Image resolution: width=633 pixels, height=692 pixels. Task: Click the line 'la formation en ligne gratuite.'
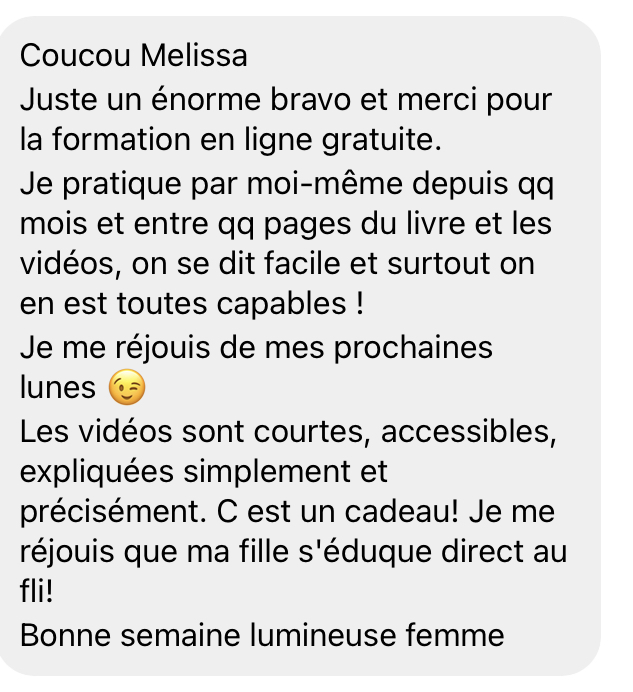(230, 140)
